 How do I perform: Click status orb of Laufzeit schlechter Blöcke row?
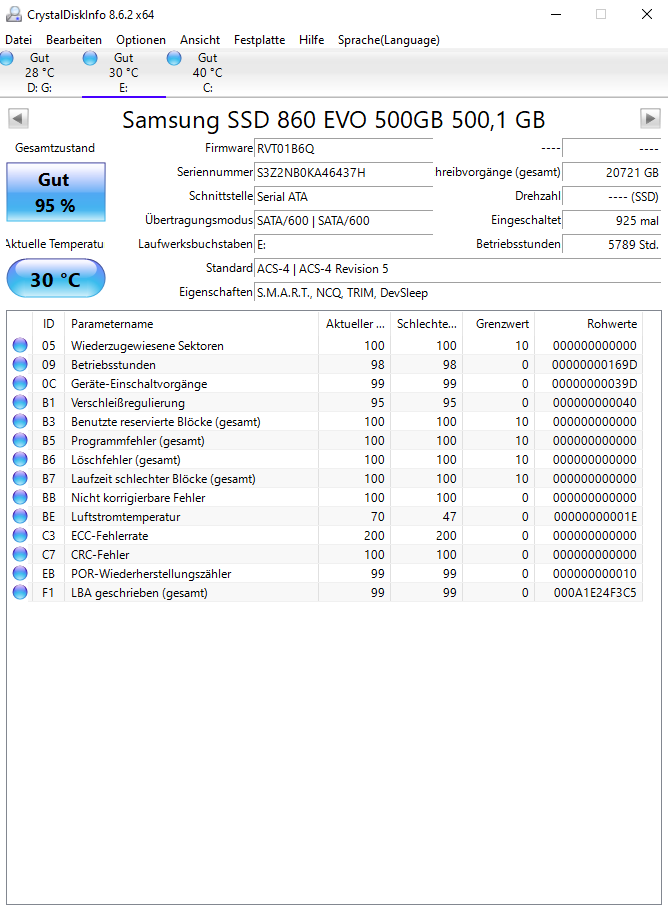pos(20,478)
